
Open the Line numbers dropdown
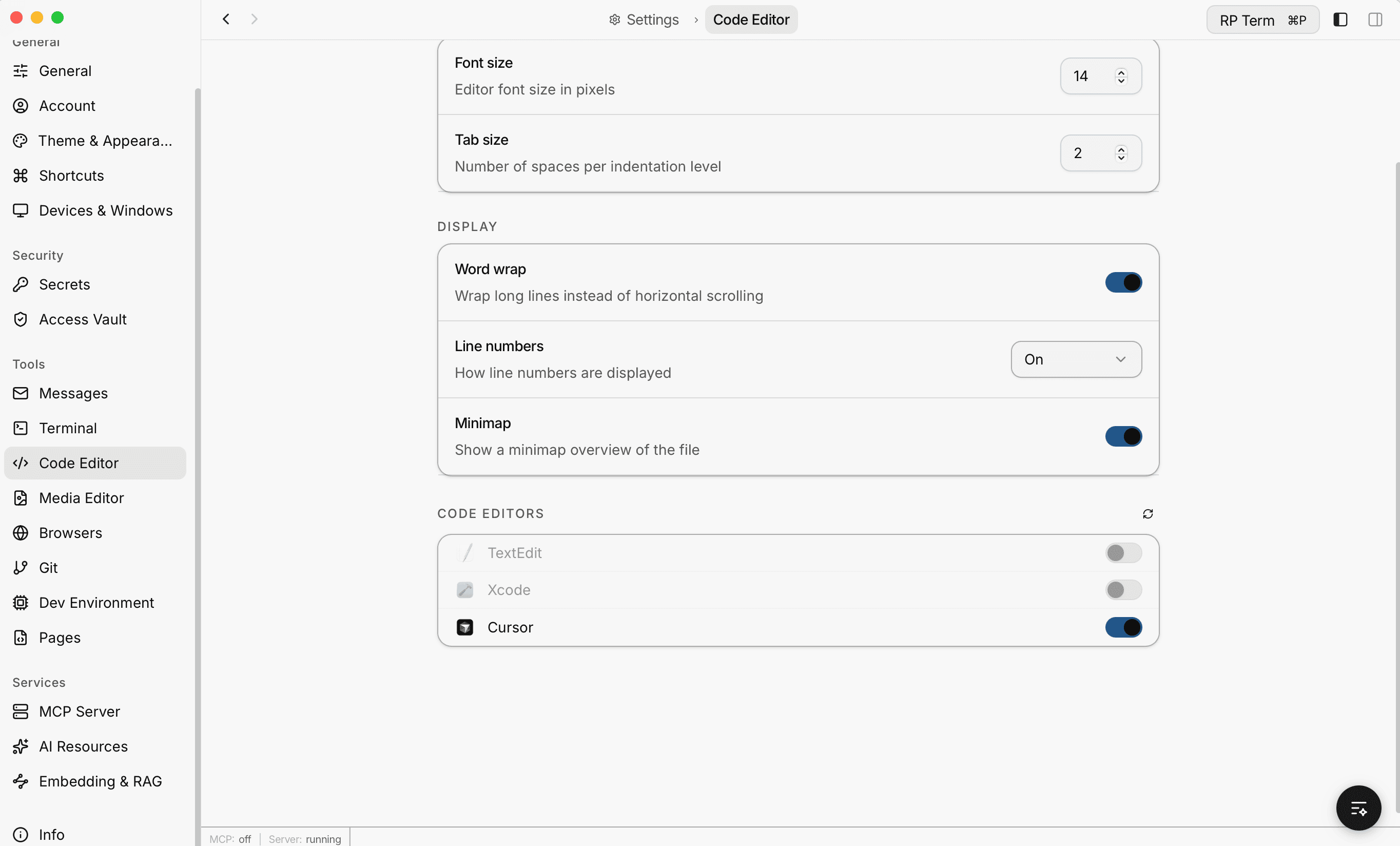click(1076, 359)
